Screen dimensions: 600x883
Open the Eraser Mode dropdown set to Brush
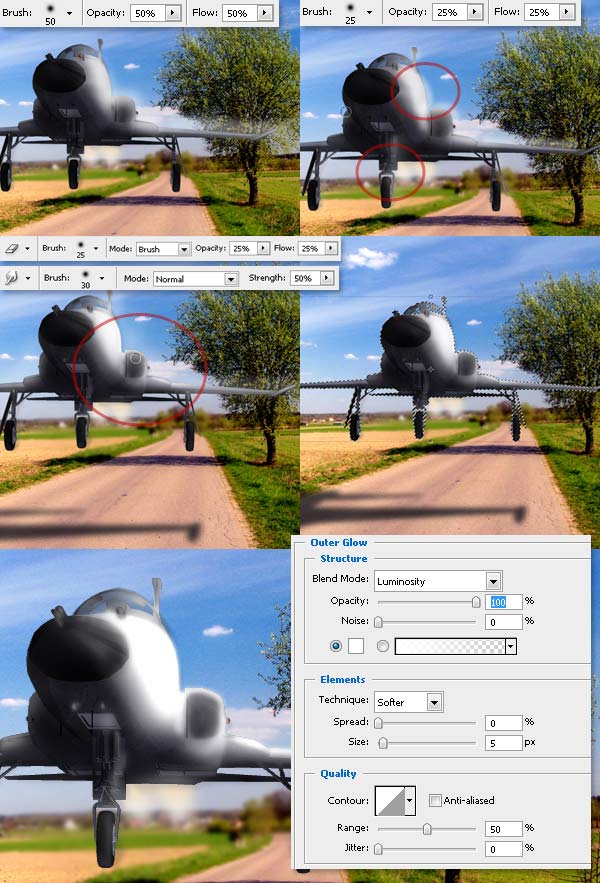point(163,249)
